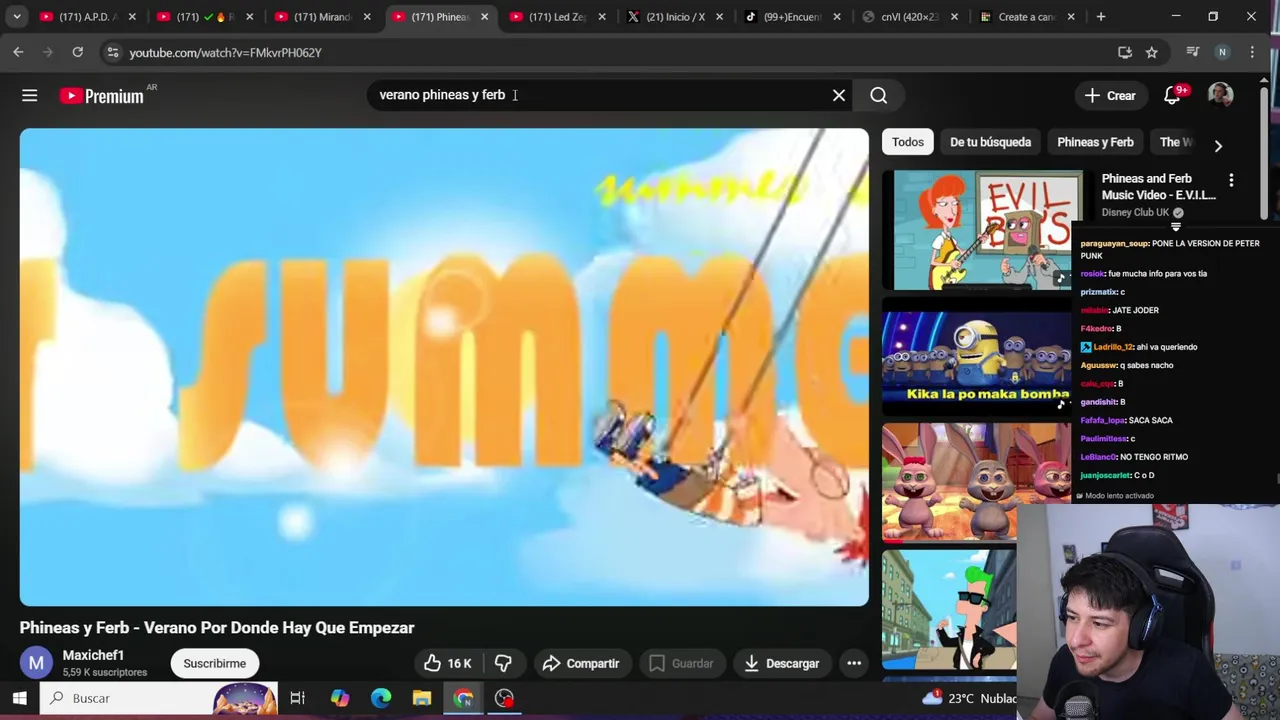This screenshot has width=1280, height=720.
Task: Open more actions three-dot menu below video
Action: (x=854, y=663)
